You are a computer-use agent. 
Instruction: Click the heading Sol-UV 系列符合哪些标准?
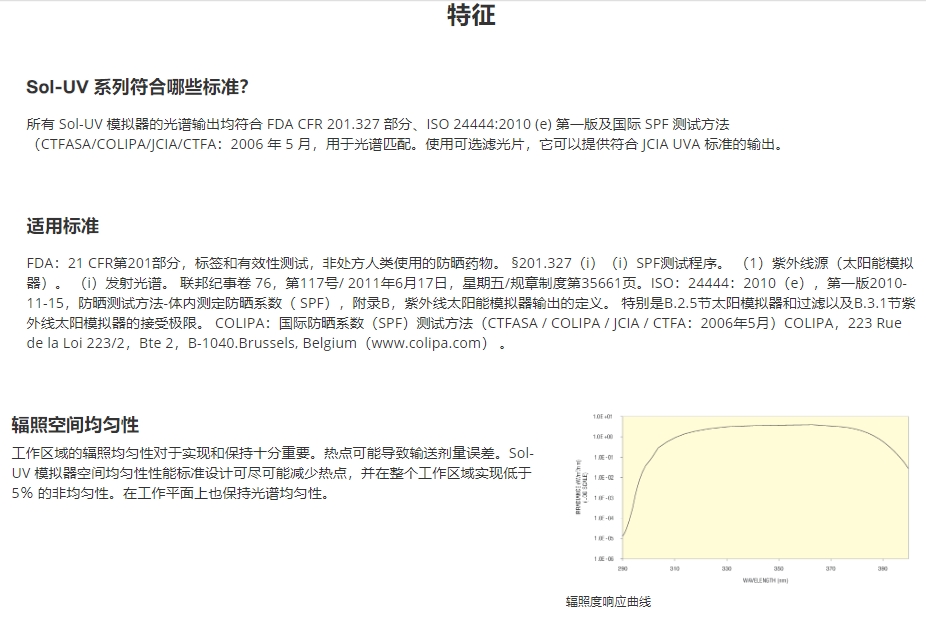point(137,87)
